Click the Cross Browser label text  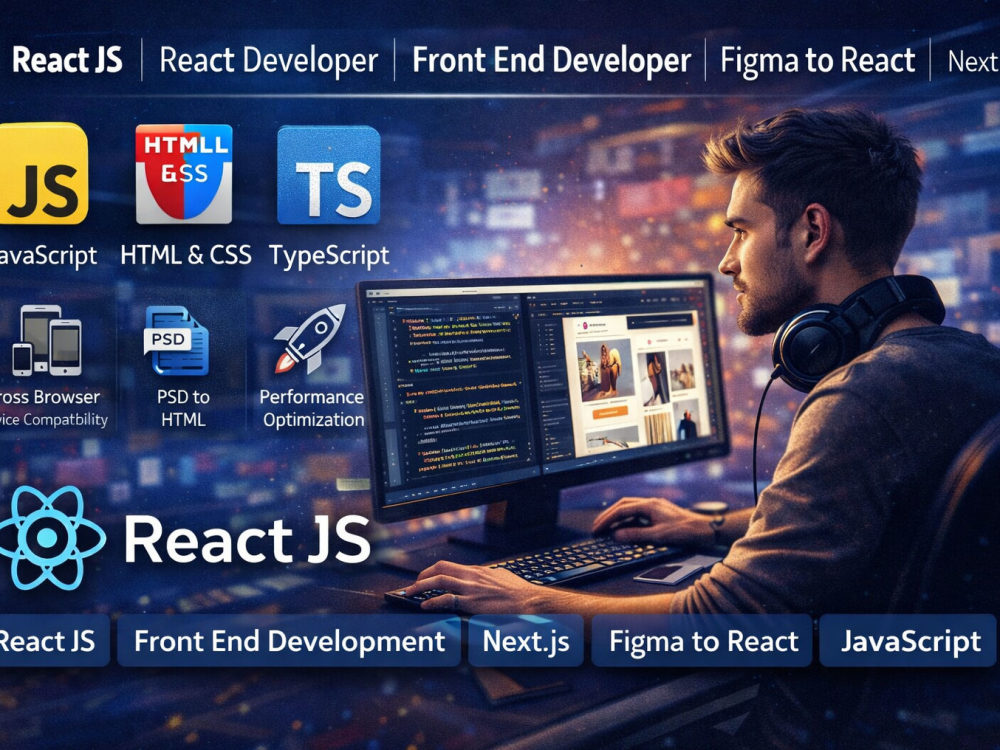click(x=50, y=397)
